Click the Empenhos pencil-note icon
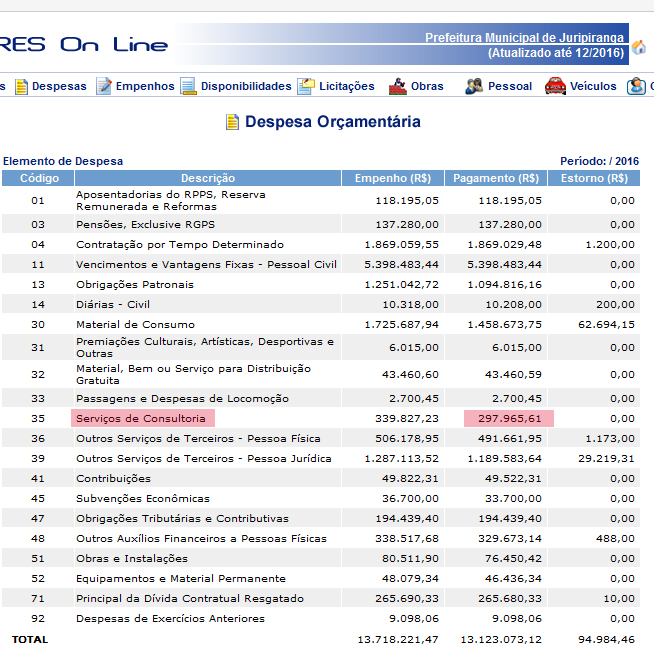 pyautogui.click(x=103, y=86)
